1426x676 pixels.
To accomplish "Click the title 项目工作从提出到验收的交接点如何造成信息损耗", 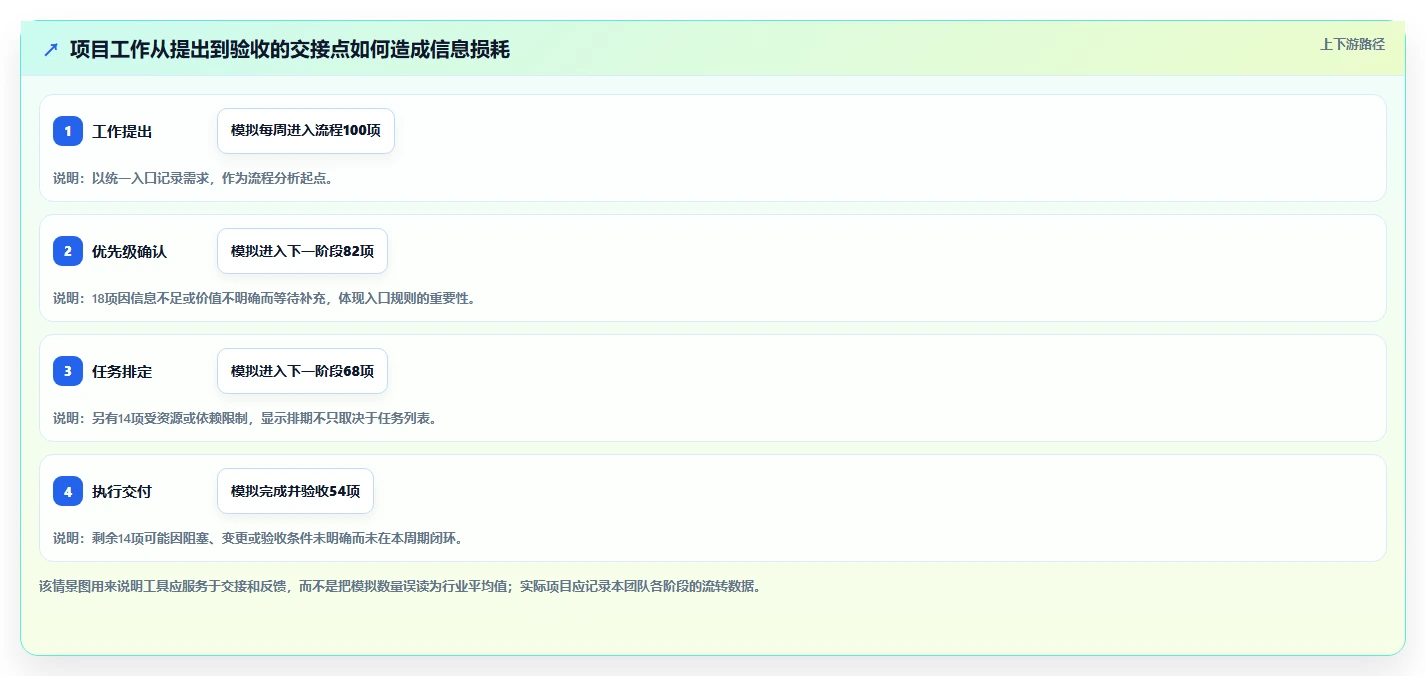I will coord(290,49).
